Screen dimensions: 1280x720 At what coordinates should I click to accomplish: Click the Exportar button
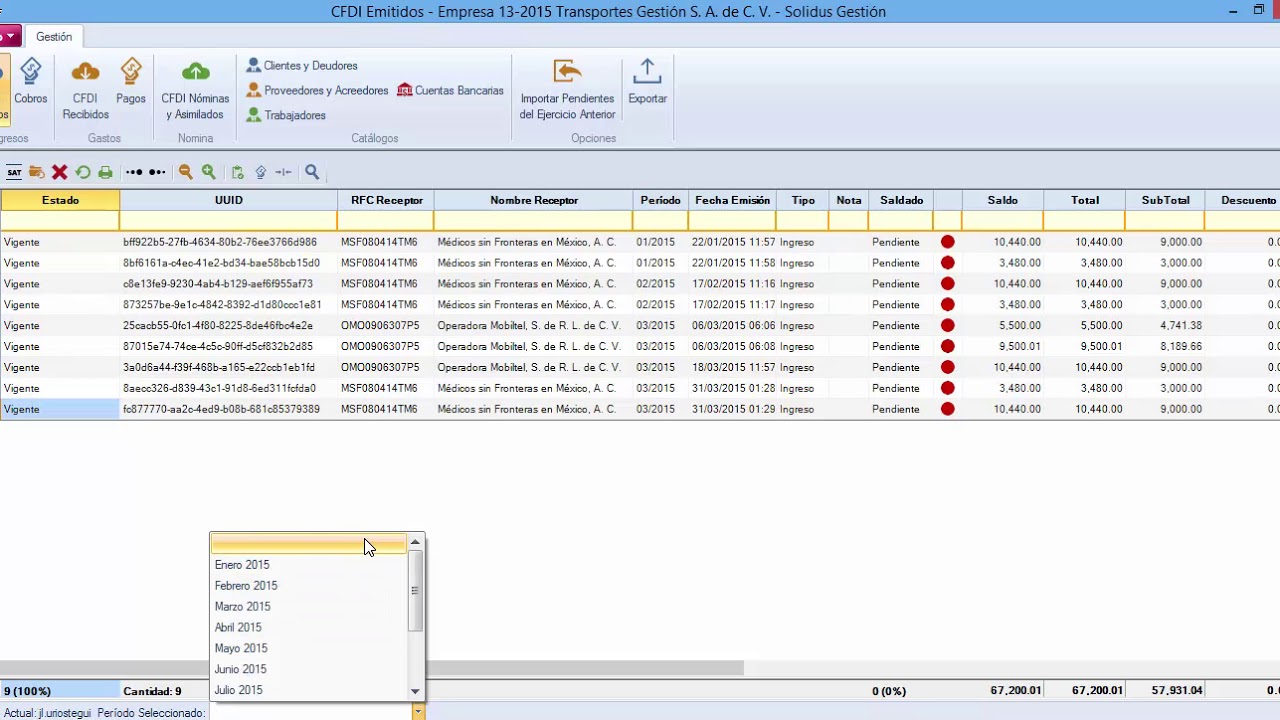click(647, 82)
